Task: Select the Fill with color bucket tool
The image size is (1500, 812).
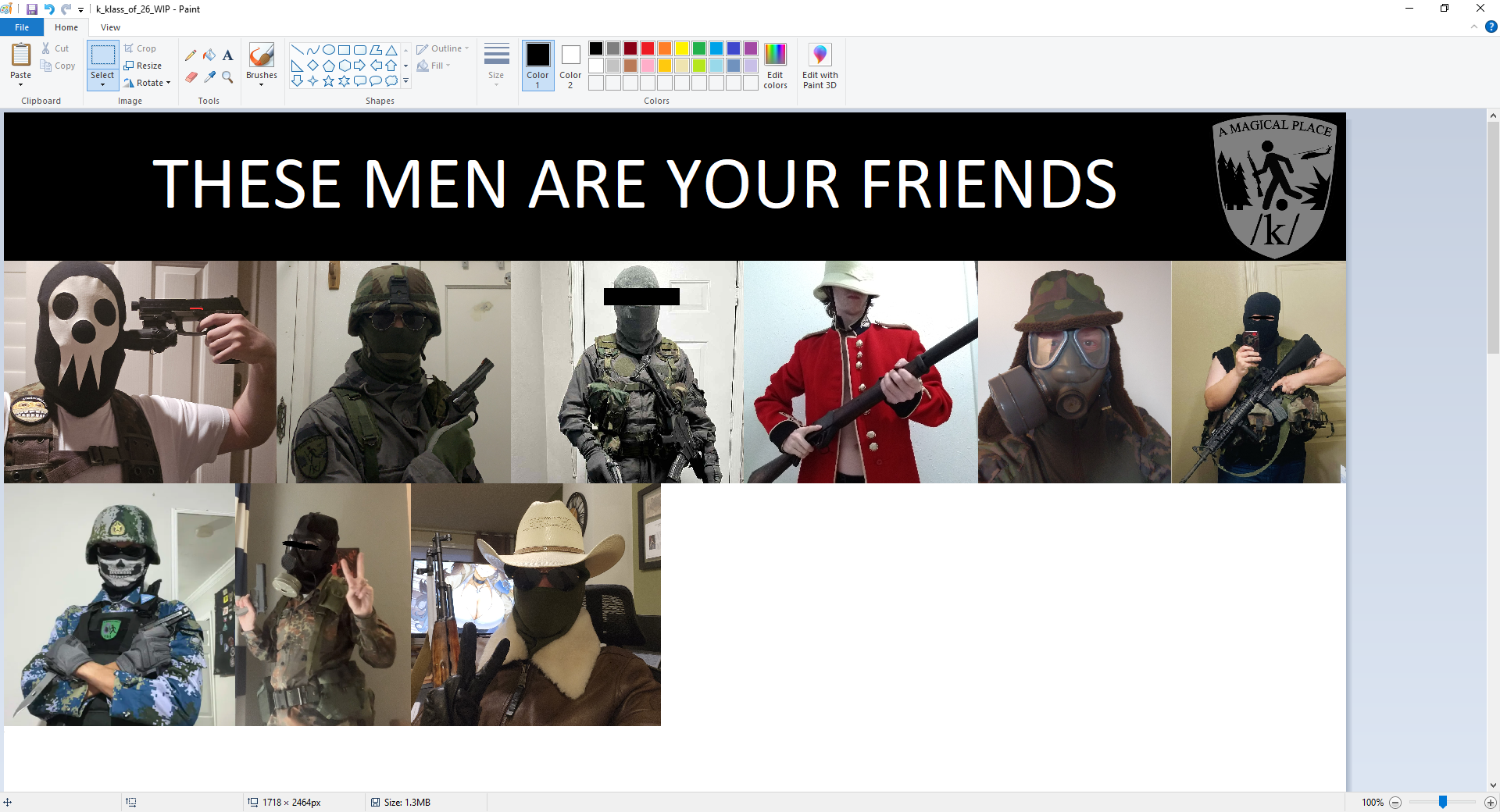Action: [x=209, y=55]
